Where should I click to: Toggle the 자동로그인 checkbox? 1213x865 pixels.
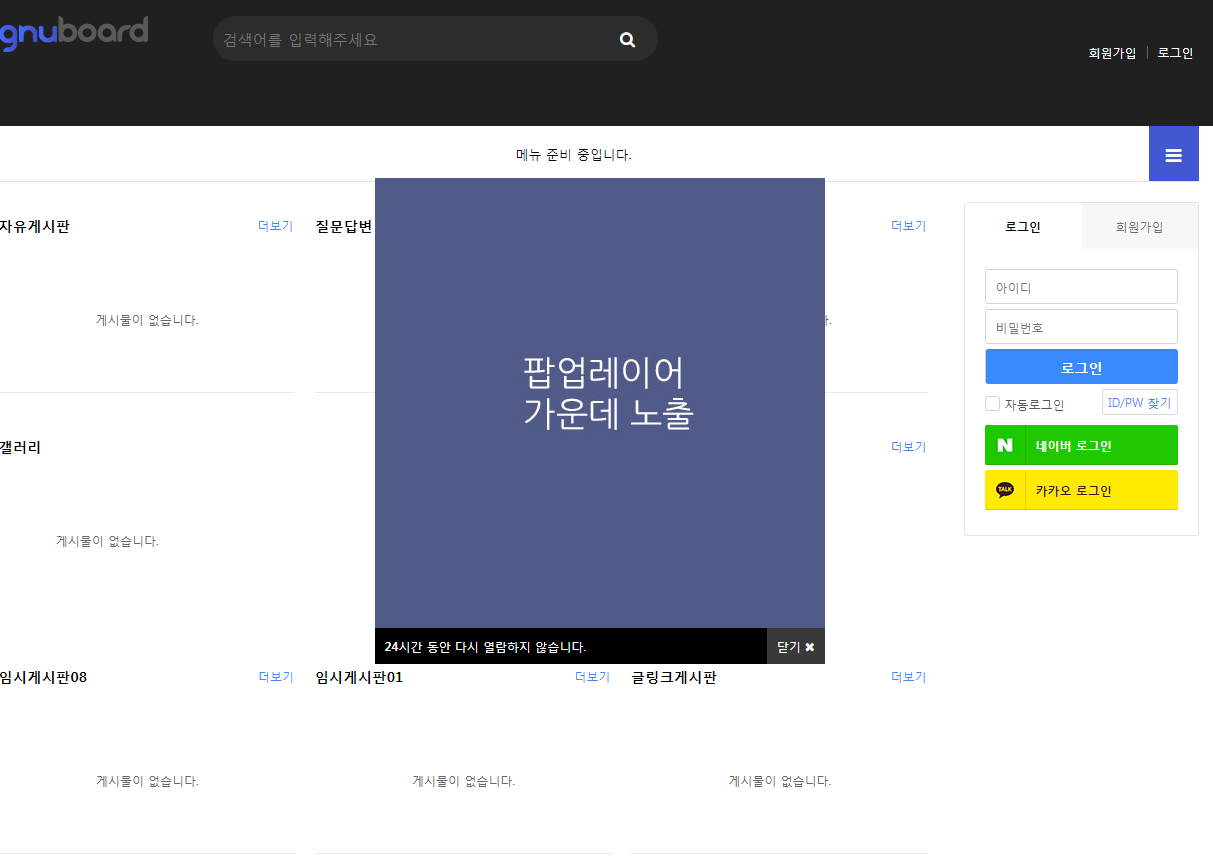point(993,404)
